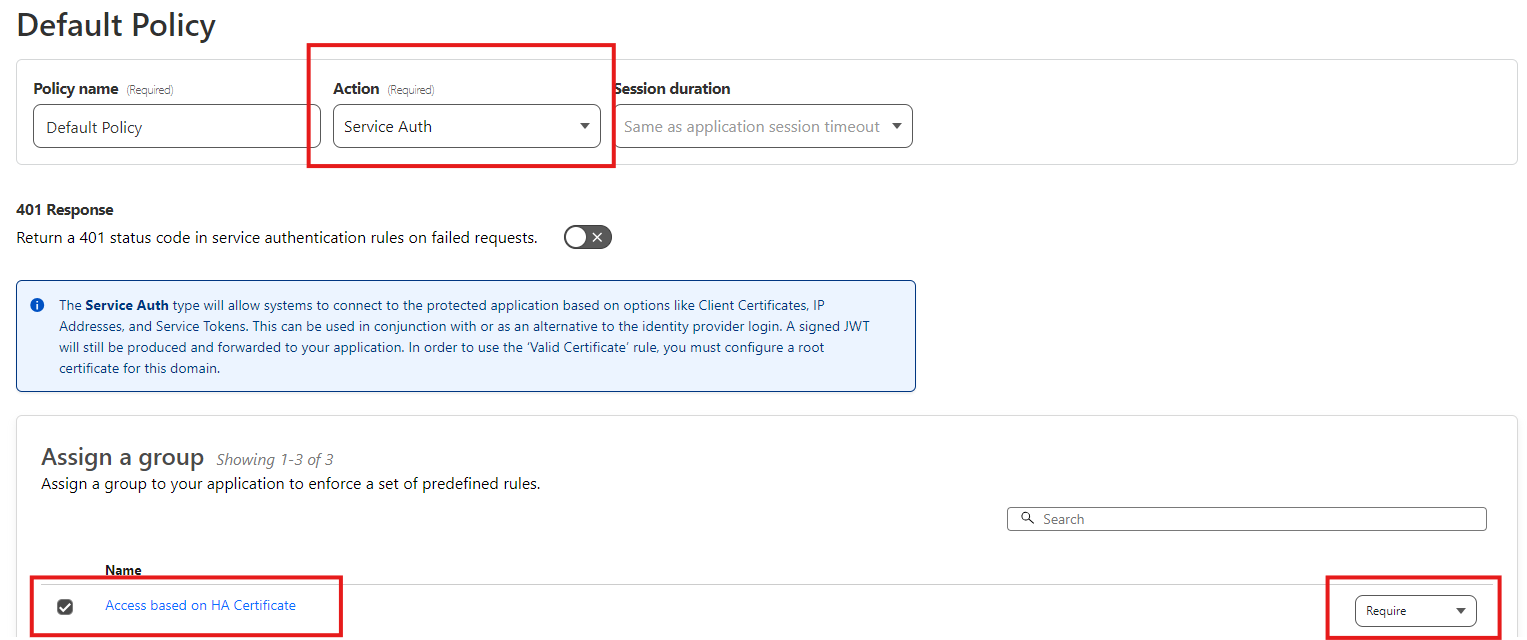Viewport: 1527px width, 640px height.
Task: Select the Same as application session timeout field
Action: (x=763, y=126)
